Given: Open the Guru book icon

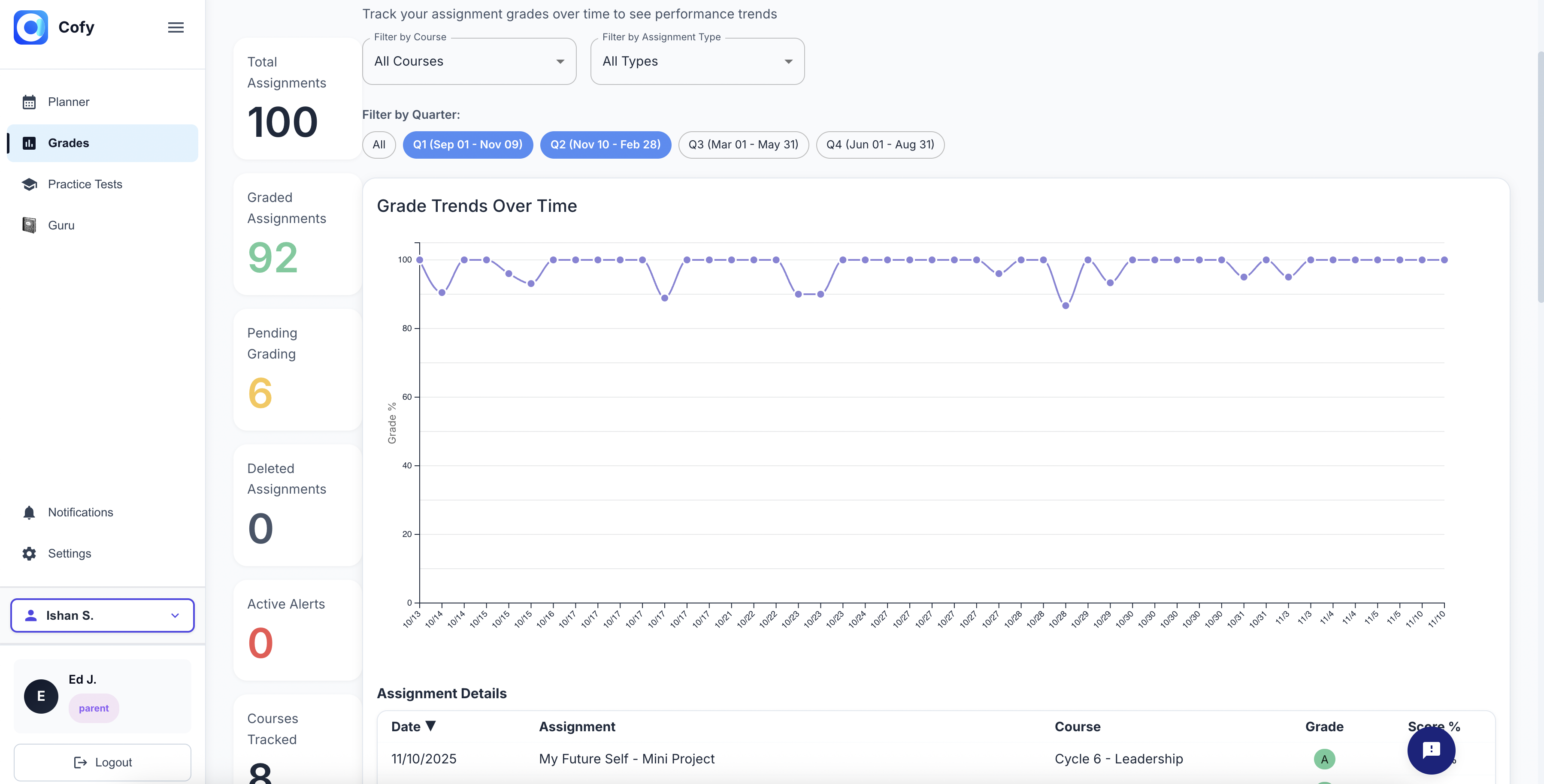Looking at the screenshot, I should click(29, 225).
